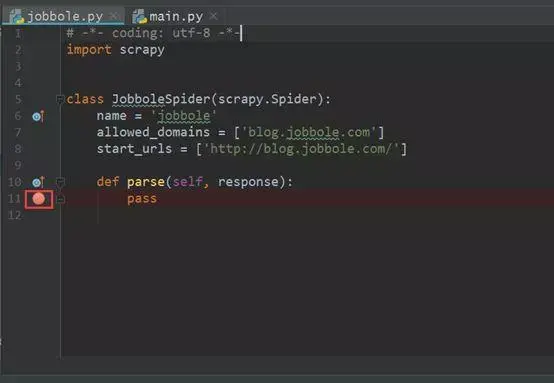Image resolution: width=554 pixels, height=383 pixels.
Task: Click 'scrapy.Spider' base class reference
Action: tap(267, 99)
